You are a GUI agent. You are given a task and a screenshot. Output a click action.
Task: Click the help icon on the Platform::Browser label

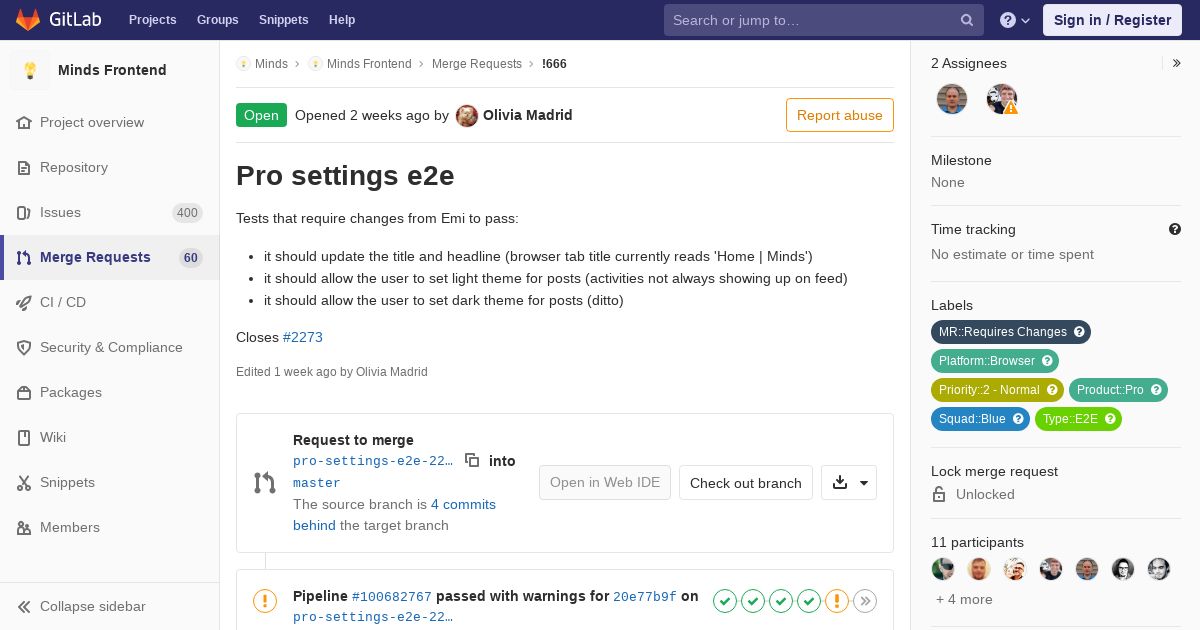1047,361
